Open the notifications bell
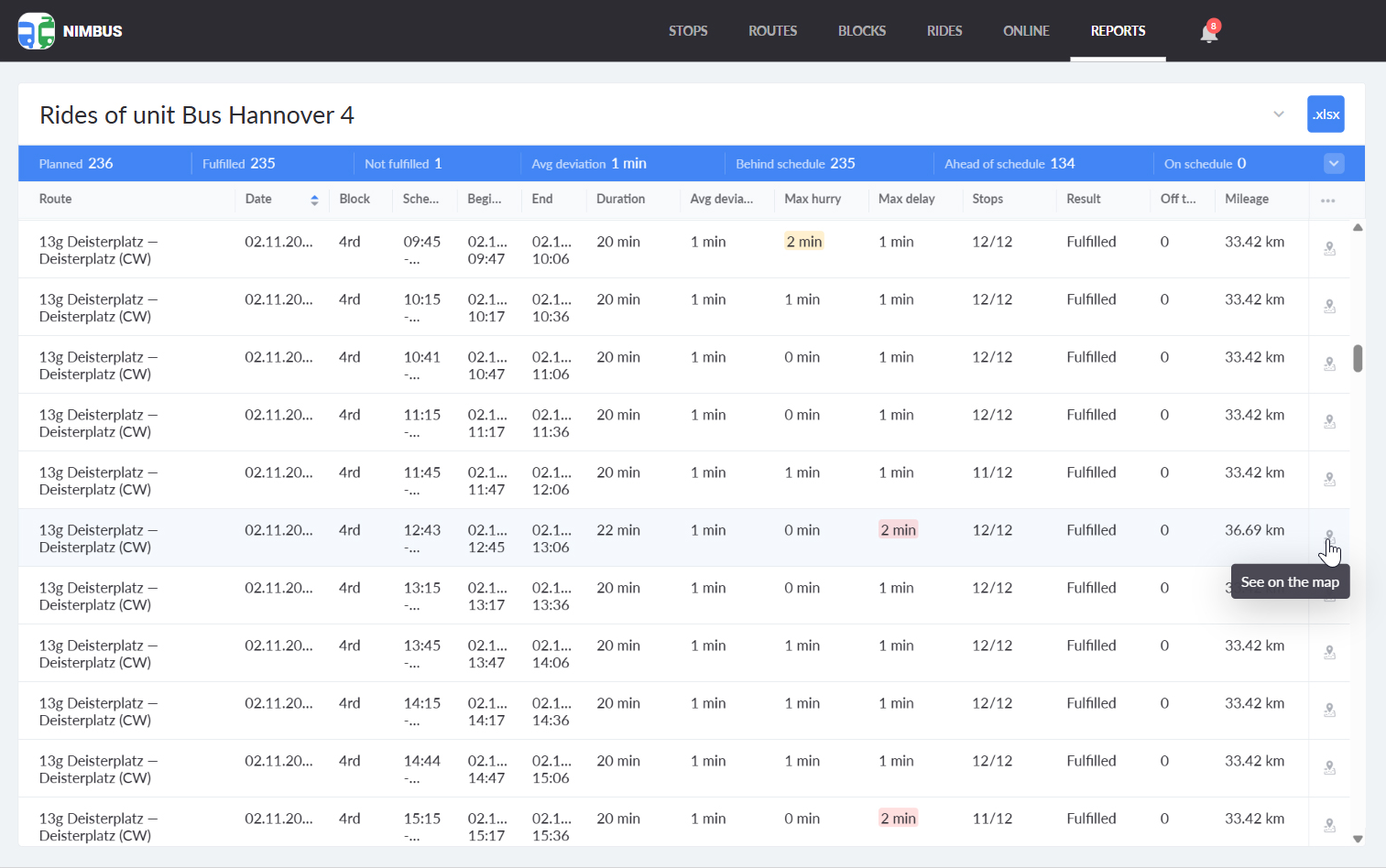The width and height of the screenshot is (1386, 868). [1209, 32]
